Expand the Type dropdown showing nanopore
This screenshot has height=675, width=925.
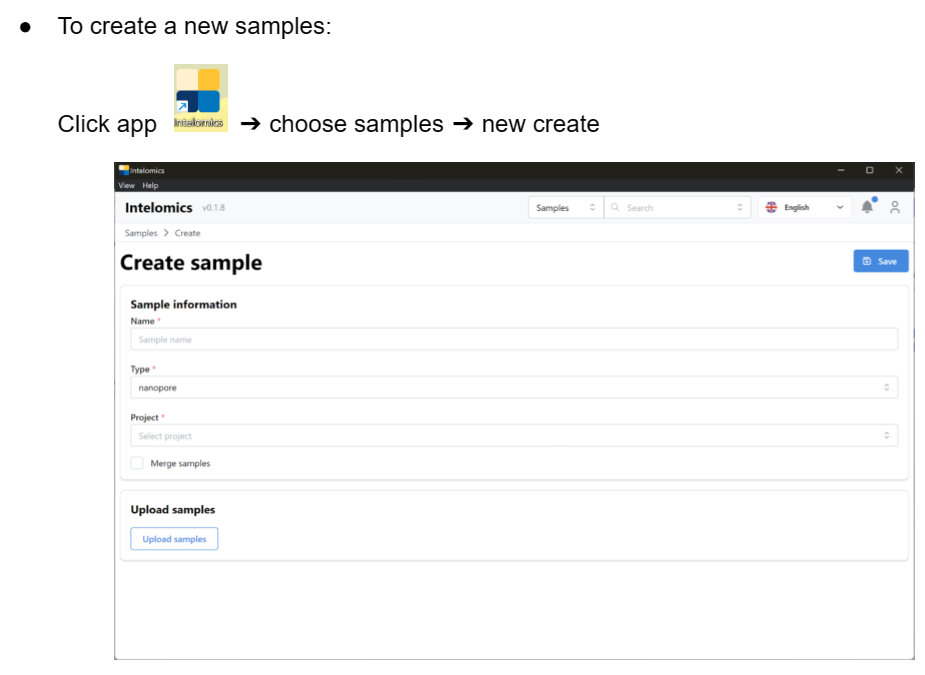[513, 387]
